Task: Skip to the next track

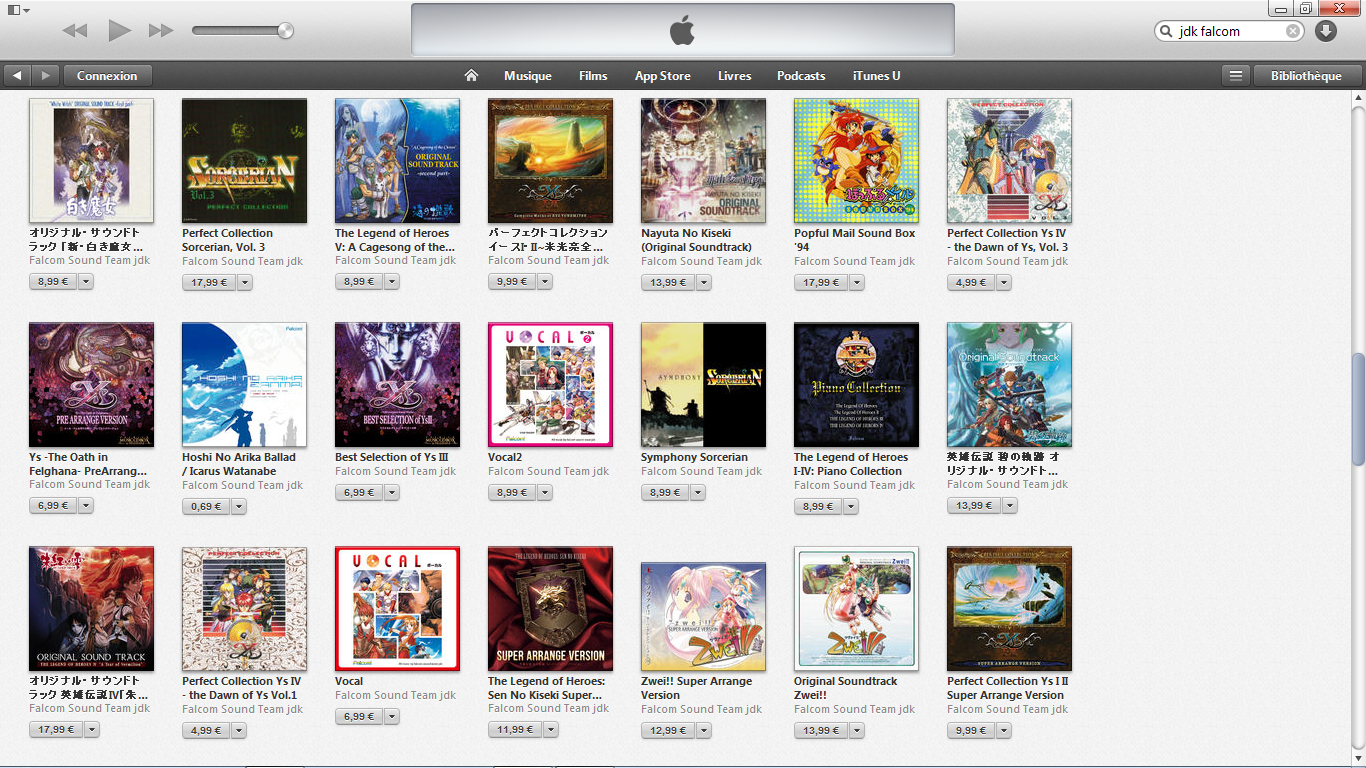Action: tap(161, 31)
